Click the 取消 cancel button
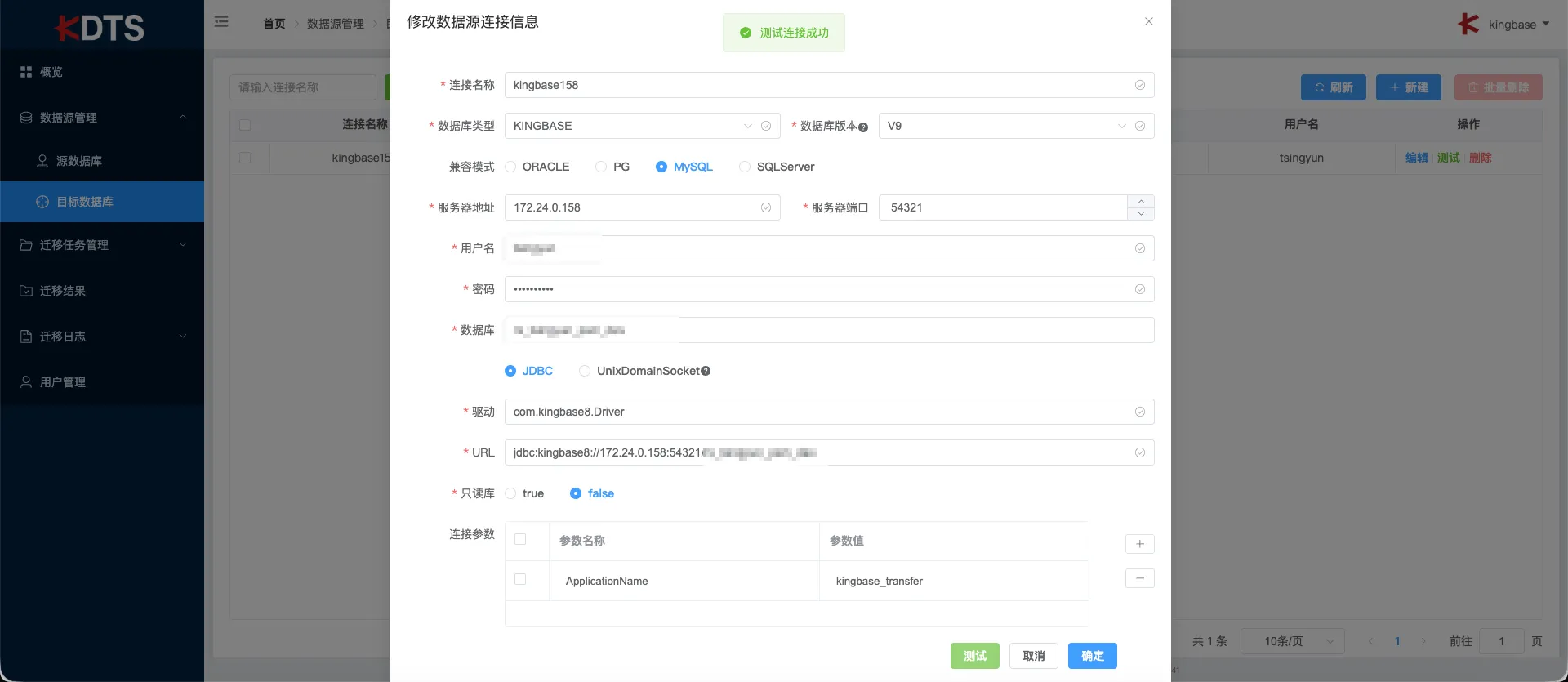The height and width of the screenshot is (682, 1568). pos(1033,656)
